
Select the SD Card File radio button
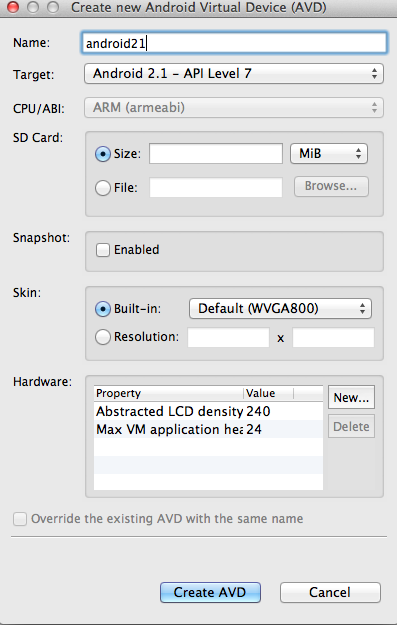tap(103, 187)
